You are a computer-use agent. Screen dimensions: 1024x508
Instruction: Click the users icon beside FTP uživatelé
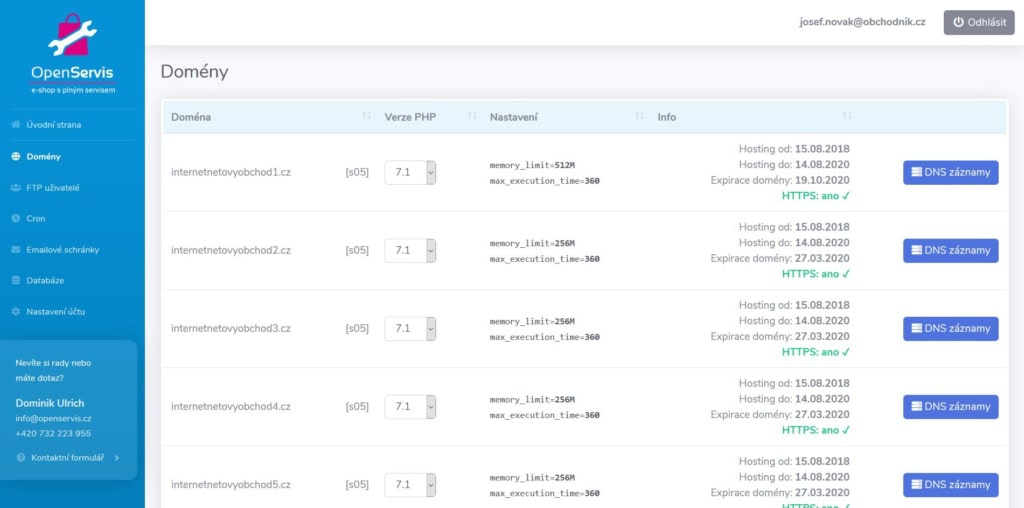15,187
